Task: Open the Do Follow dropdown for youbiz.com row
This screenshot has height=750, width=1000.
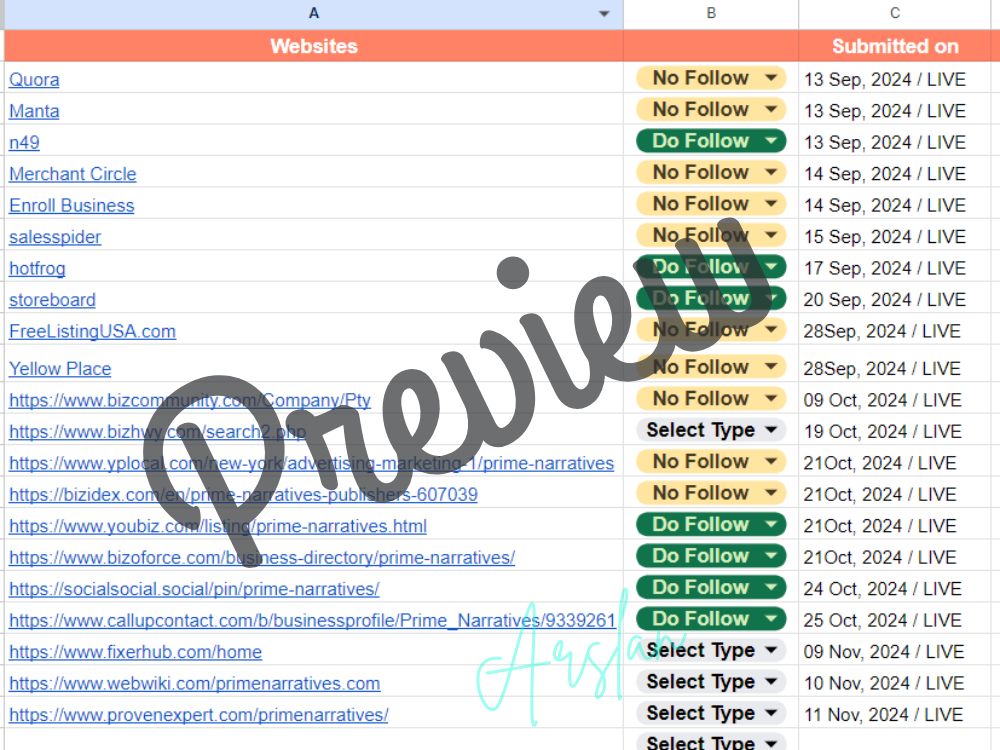Action: click(x=711, y=524)
